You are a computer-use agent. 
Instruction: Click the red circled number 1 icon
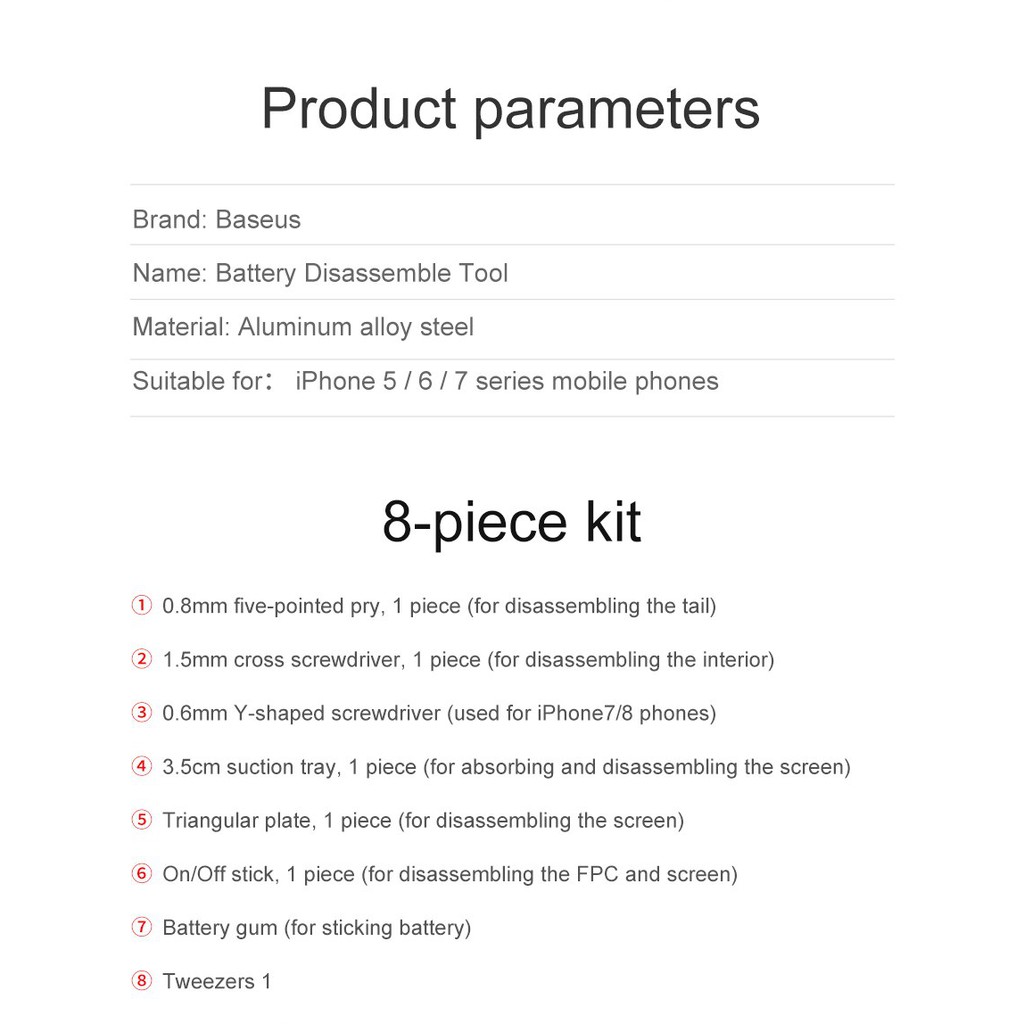tap(142, 605)
